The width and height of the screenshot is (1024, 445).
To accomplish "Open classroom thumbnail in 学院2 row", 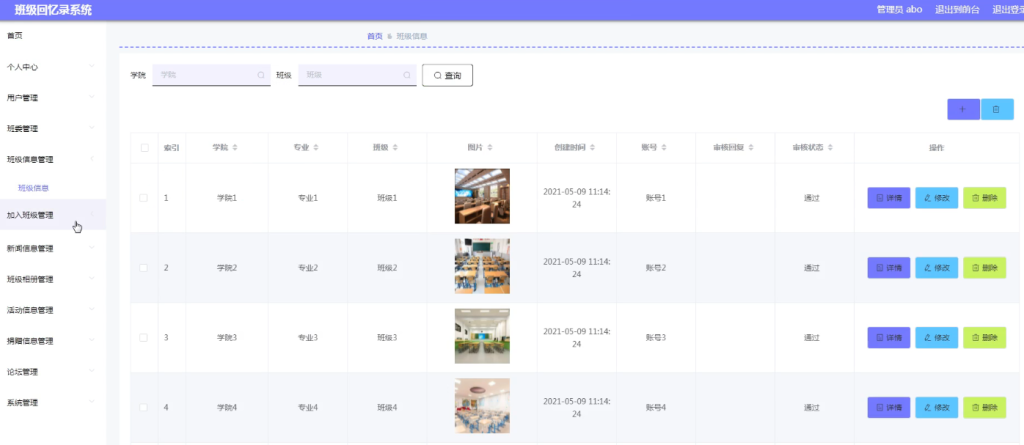I will (x=482, y=266).
